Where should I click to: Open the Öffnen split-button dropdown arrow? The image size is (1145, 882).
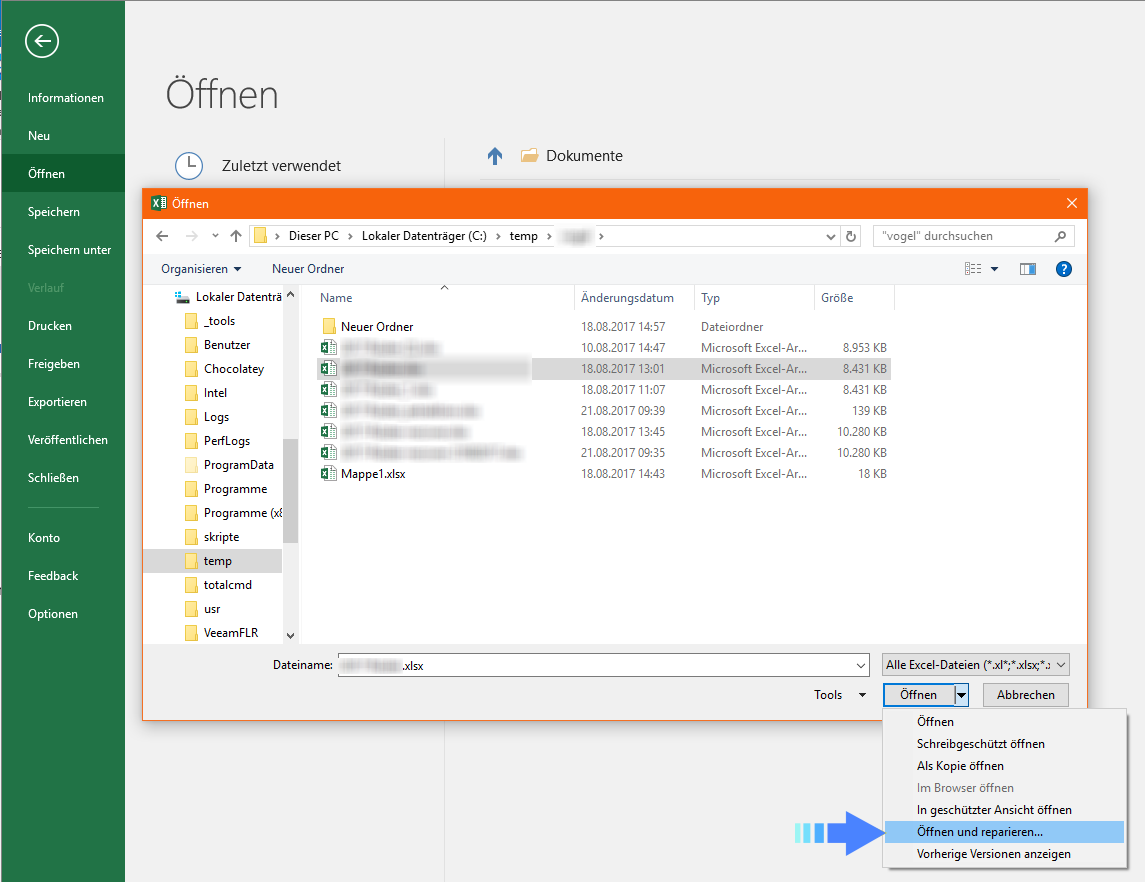click(960, 694)
